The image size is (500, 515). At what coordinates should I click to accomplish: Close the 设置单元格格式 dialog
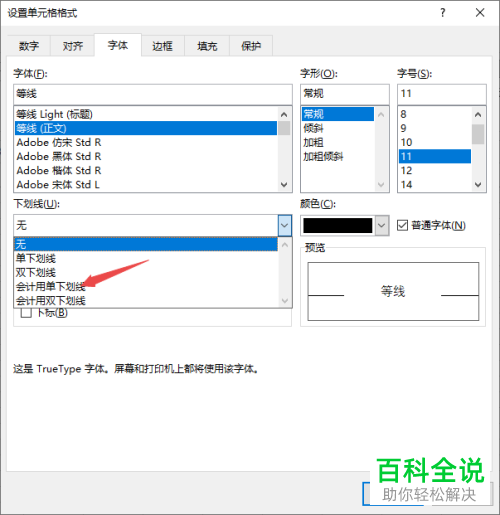pyautogui.click(x=480, y=13)
